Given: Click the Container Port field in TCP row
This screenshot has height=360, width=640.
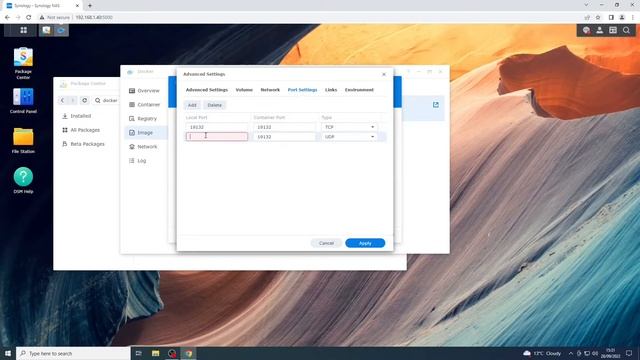Looking at the screenshot, I should tap(284, 127).
